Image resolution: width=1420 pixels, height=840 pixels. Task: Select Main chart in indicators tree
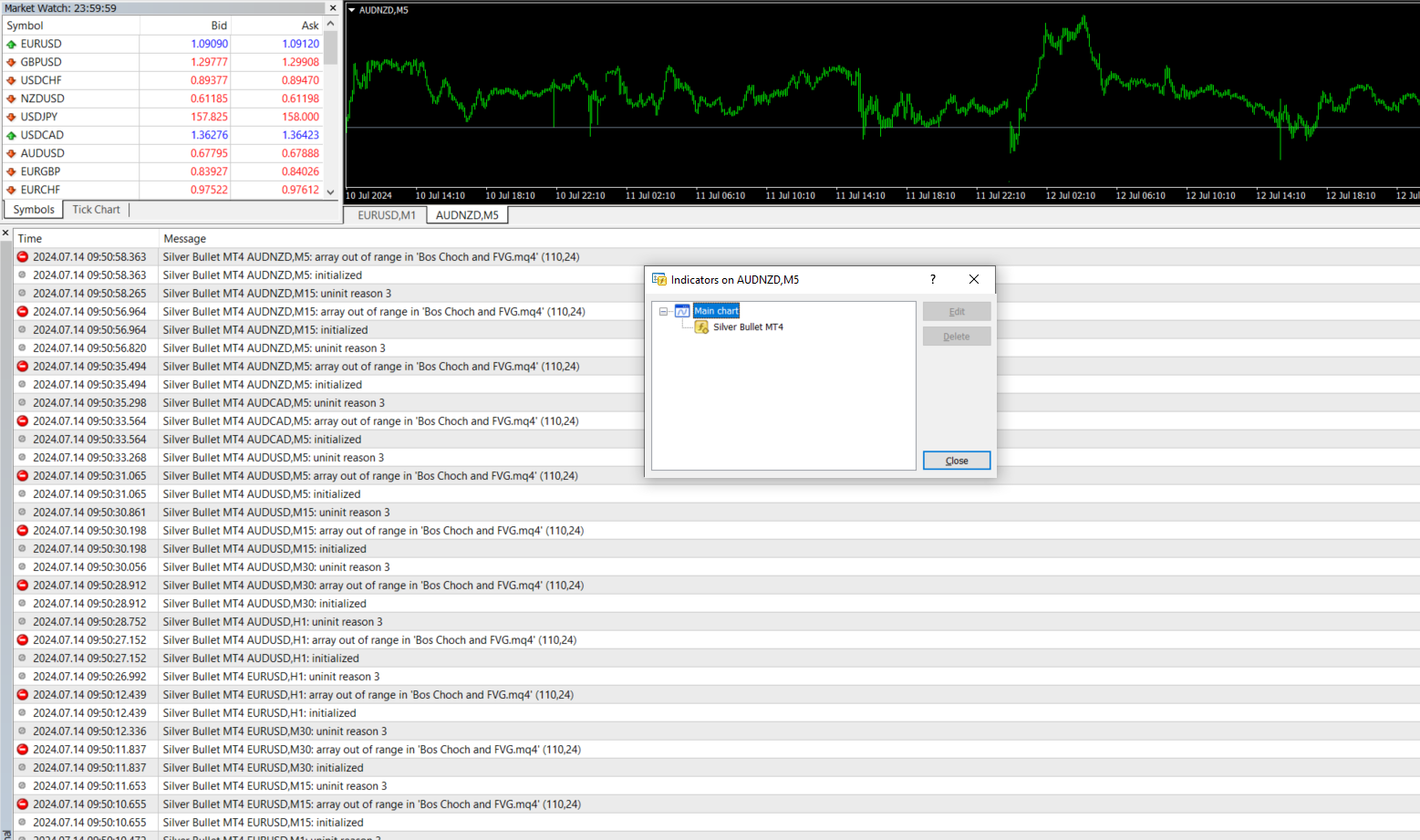(x=716, y=311)
